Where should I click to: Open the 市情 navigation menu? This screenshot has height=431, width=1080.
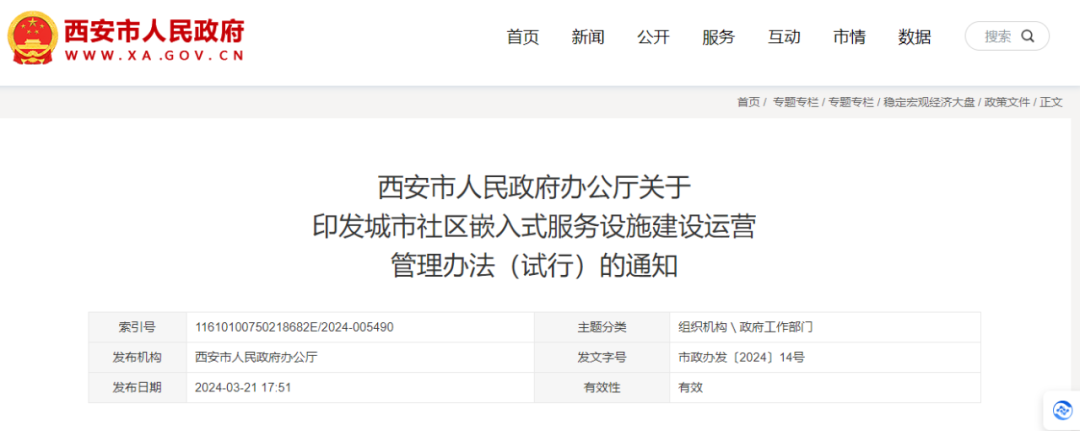(849, 37)
